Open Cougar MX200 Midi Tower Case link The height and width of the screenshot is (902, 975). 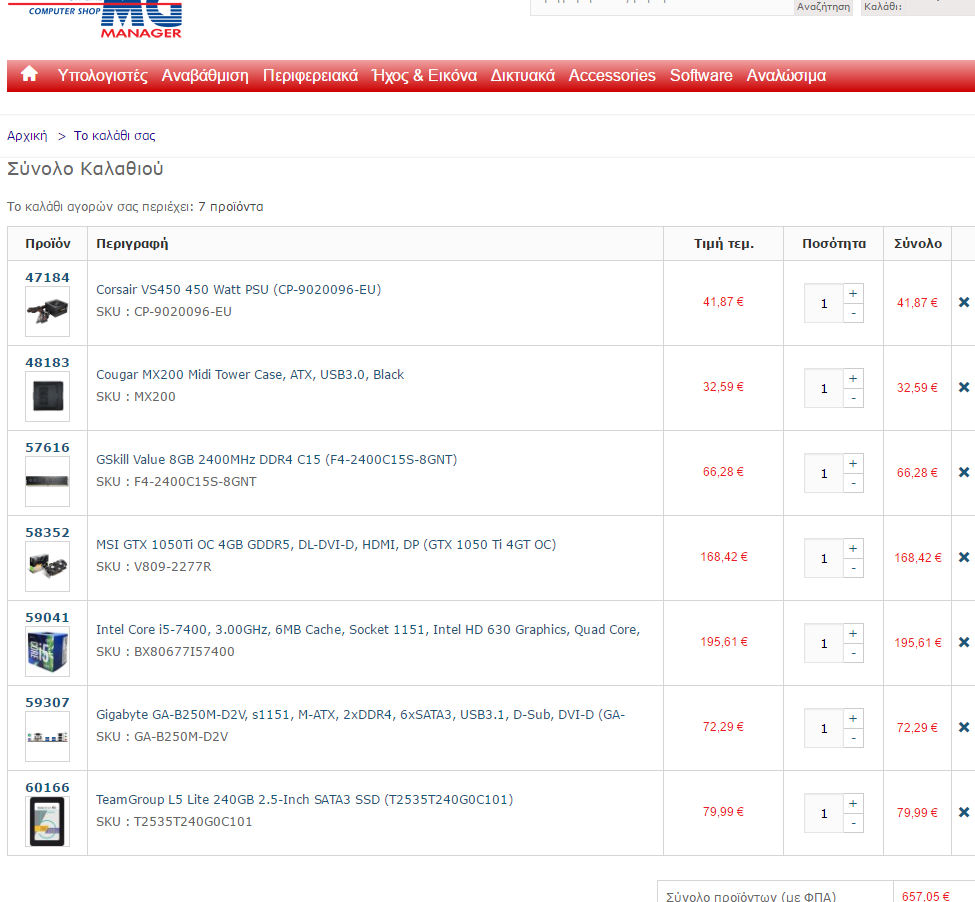tap(250, 375)
